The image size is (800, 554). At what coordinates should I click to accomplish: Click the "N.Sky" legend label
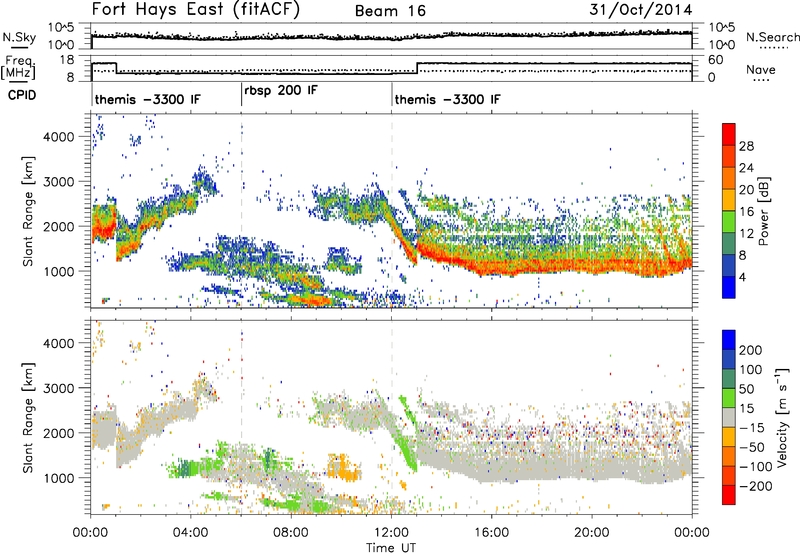pyautogui.click(x=19, y=37)
